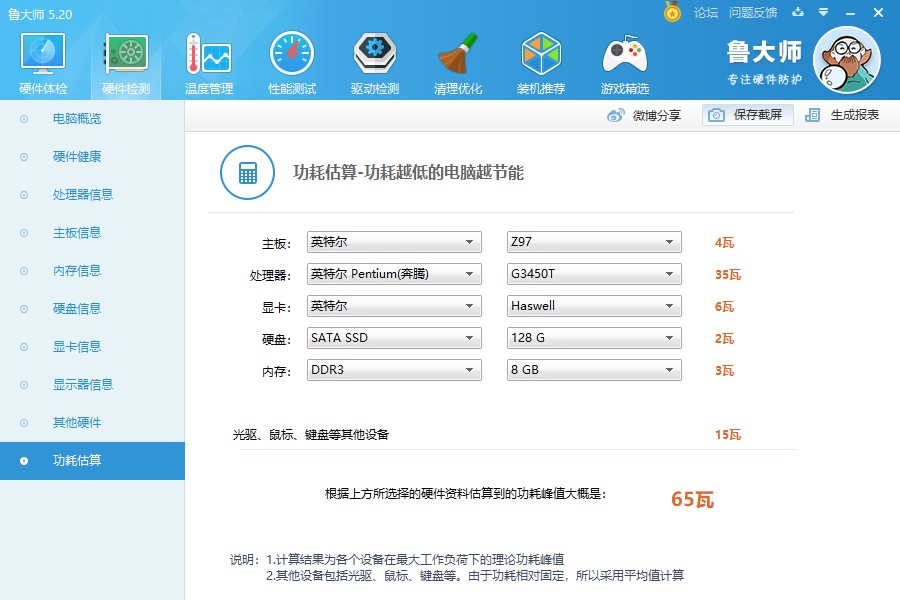Expand 内存 type dropdown DDR3
This screenshot has width=900, height=600.
[x=394, y=370]
